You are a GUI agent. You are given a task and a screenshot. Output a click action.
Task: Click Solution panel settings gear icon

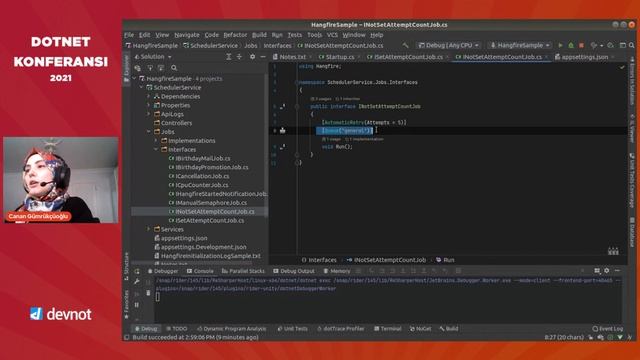[252, 57]
